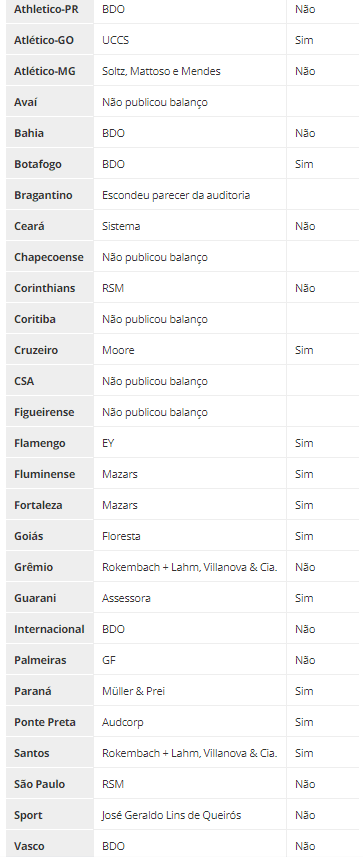Select José Geraldo Lins de Queirós cell
This screenshot has width=363, height=857.
pyautogui.click(x=190, y=815)
